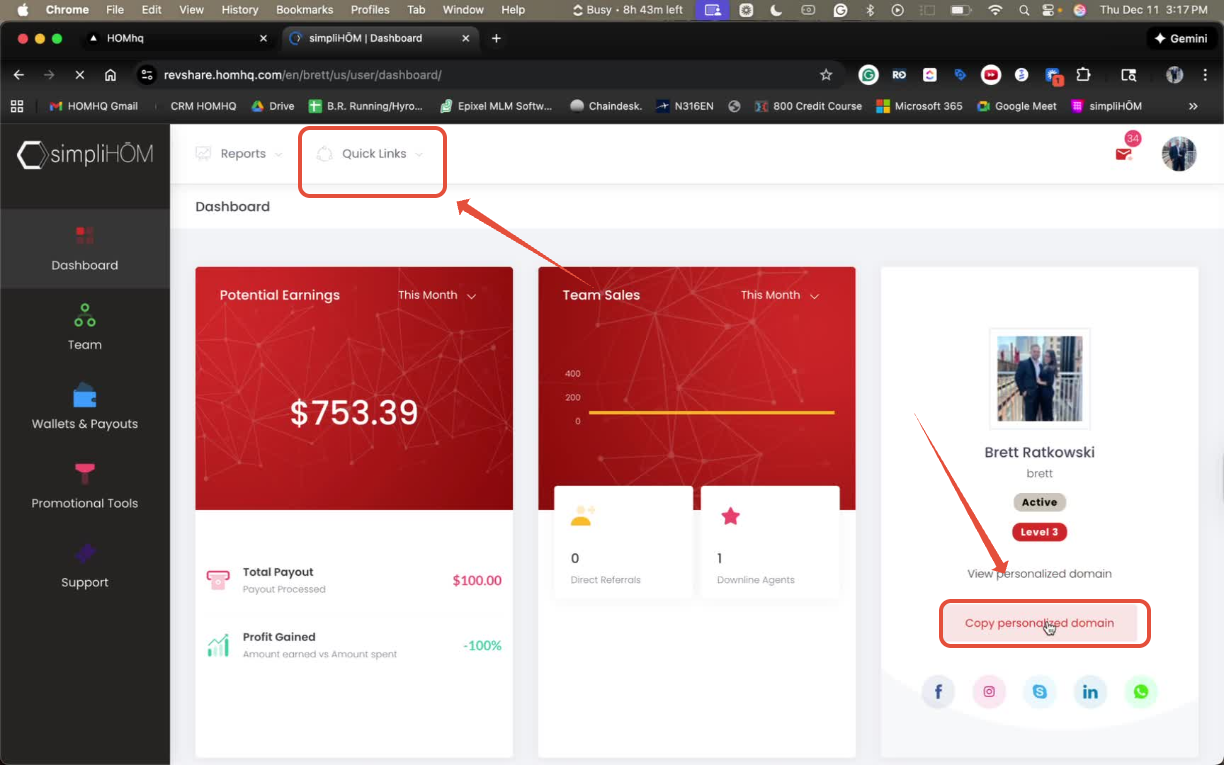1224x765 pixels.
Task: Open a new browser tab
Action: pos(496,38)
